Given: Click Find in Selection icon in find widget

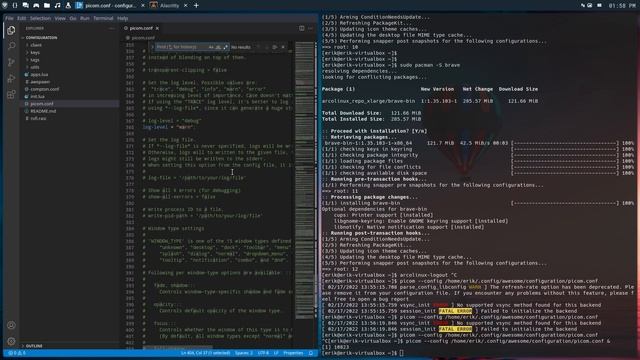Looking at the screenshot, I should [x=275, y=47].
